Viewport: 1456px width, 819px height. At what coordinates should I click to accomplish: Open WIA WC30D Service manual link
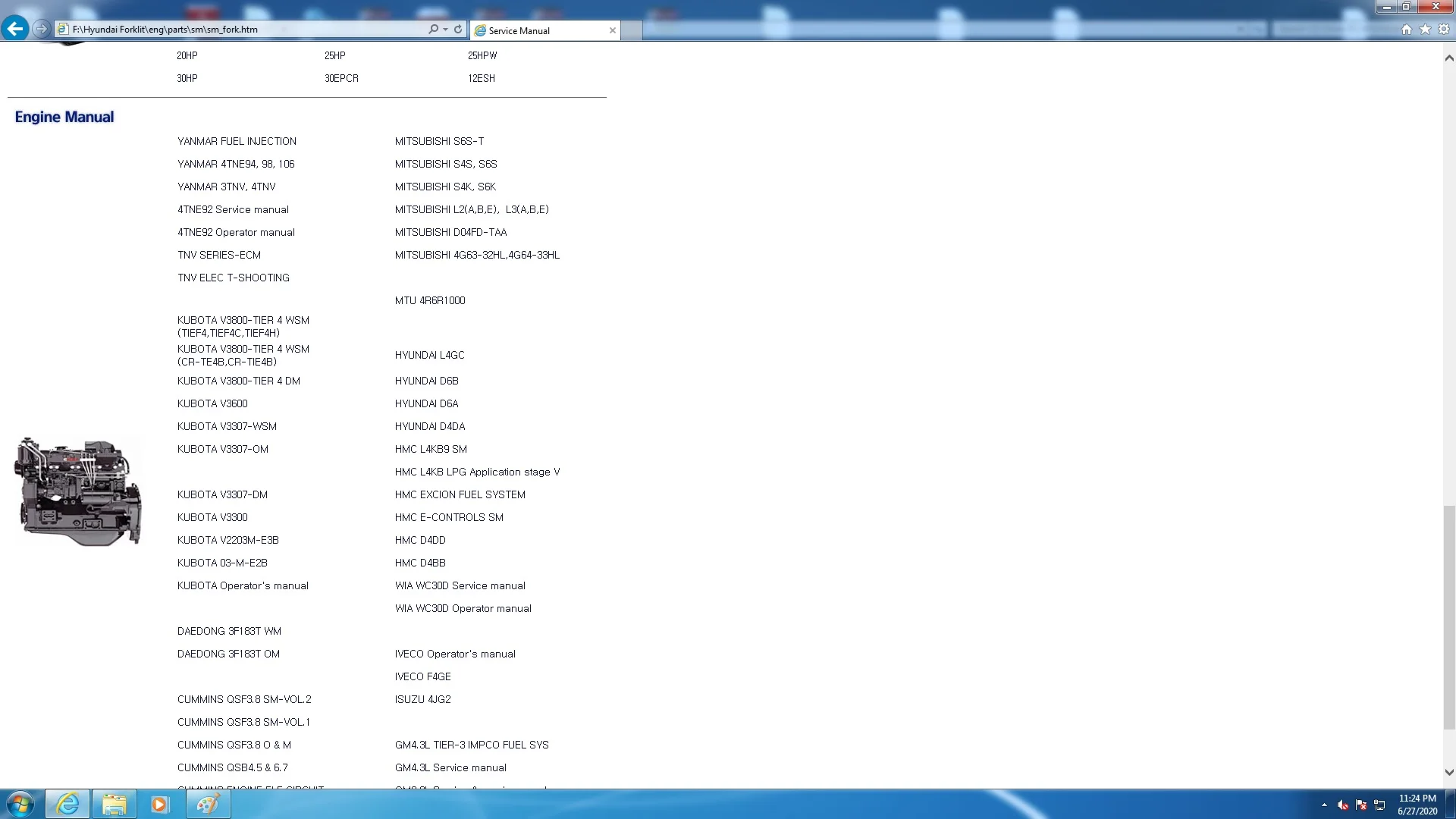(460, 586)
